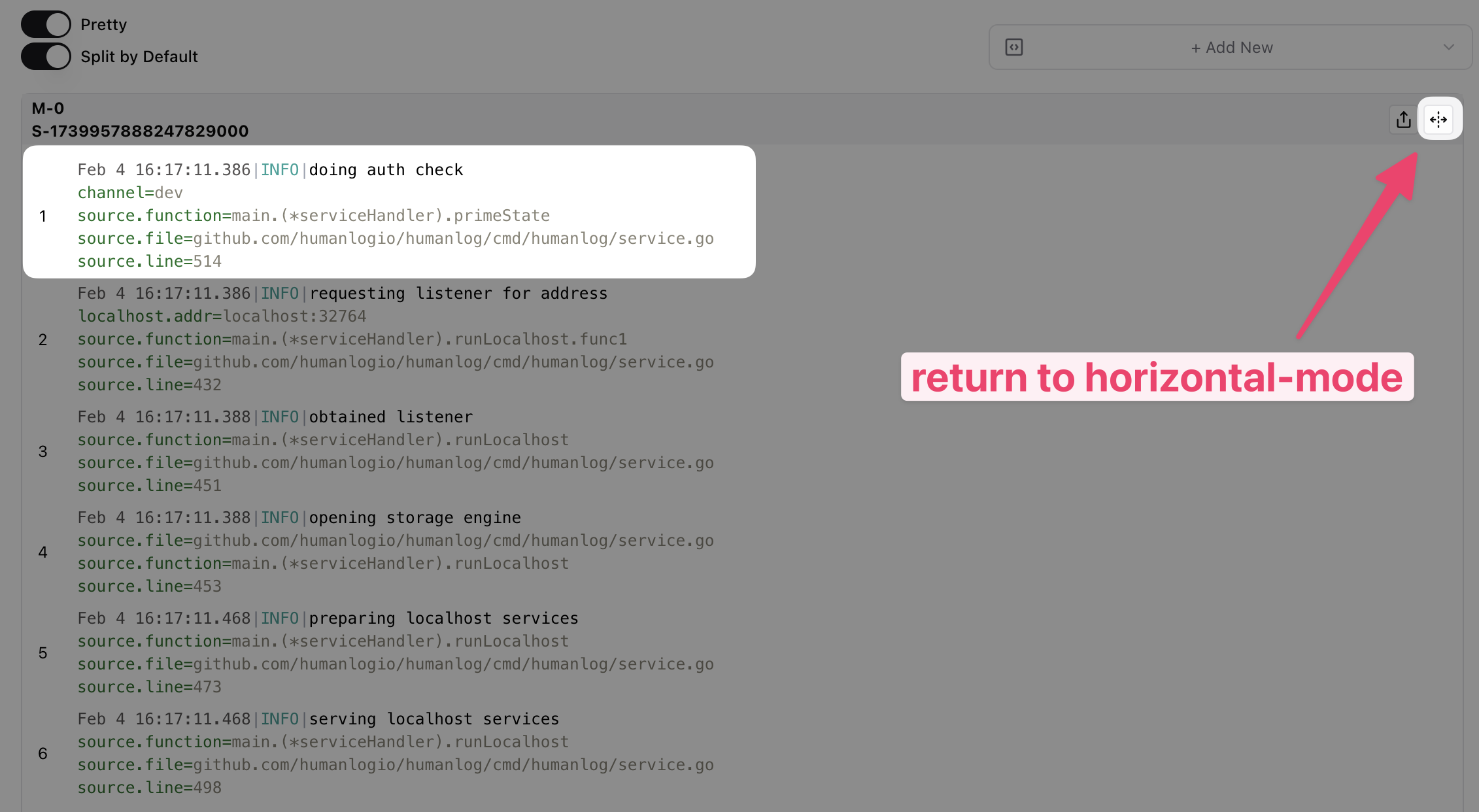The image size is (1479, 812).
Task: Click the code panel icon beside Add New
Action: pyautogui.click(x=1014, y=47)
